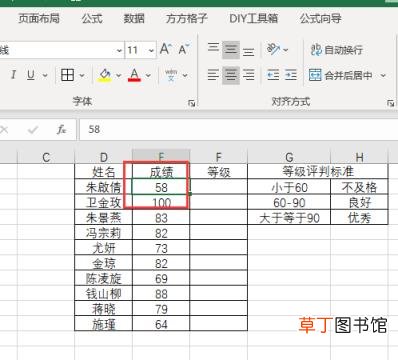This screenshot has height=360, width=398.
Task: Open the font size dropdown showing 11
Action: [151, 51]
